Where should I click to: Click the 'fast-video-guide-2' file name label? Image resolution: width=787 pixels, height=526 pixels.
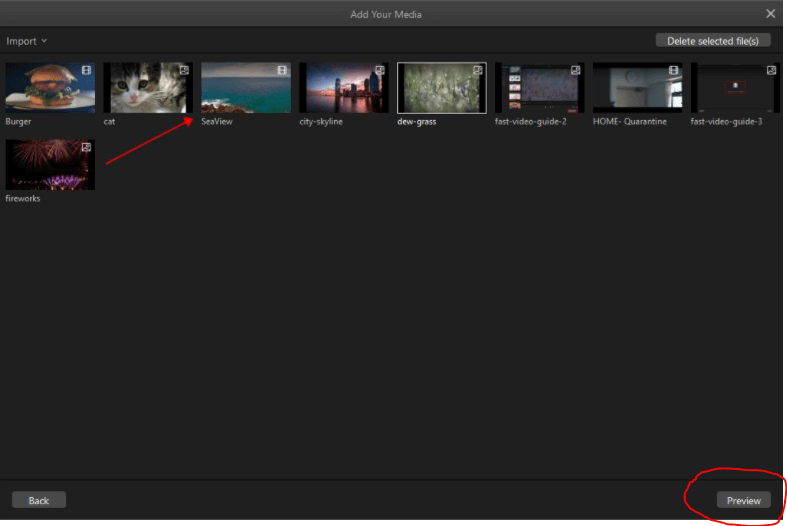coord(531,121)
